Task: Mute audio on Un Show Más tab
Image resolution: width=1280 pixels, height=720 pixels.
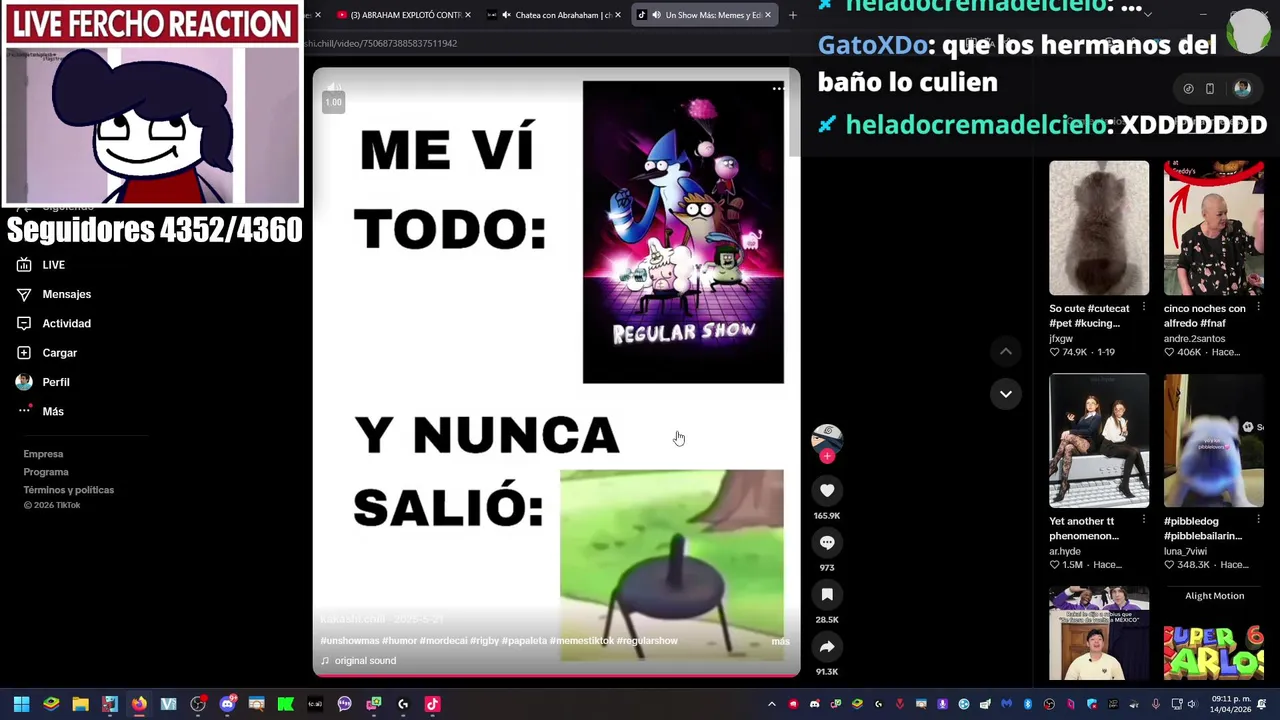Action: (x=656, y=15)
